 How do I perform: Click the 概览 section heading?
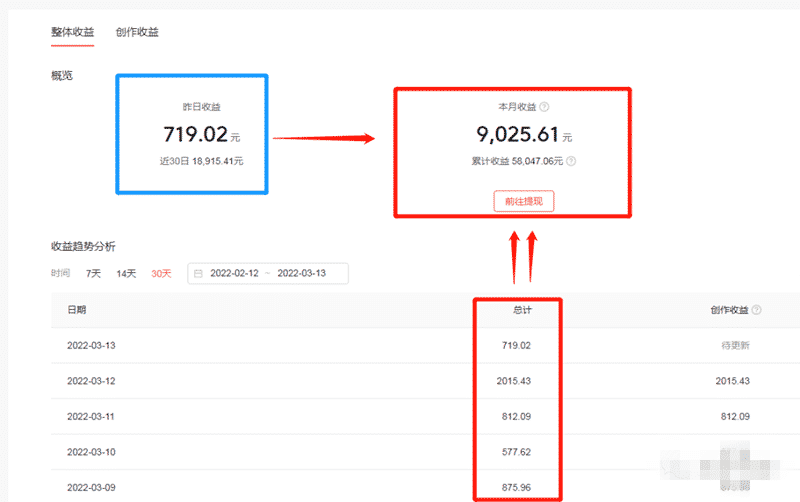62,76
